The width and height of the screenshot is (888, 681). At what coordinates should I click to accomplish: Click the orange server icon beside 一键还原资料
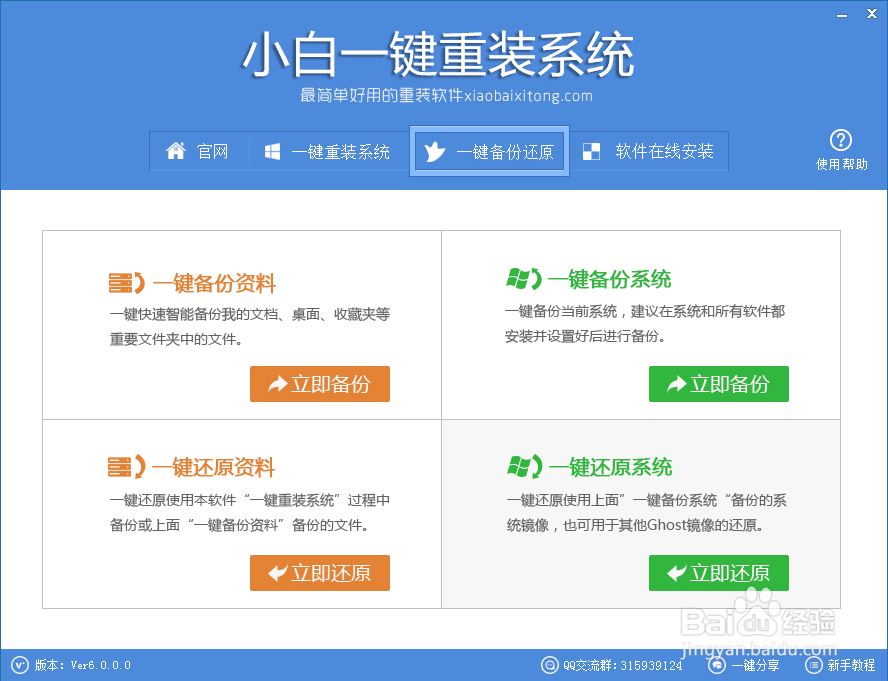tap(127, 467)
